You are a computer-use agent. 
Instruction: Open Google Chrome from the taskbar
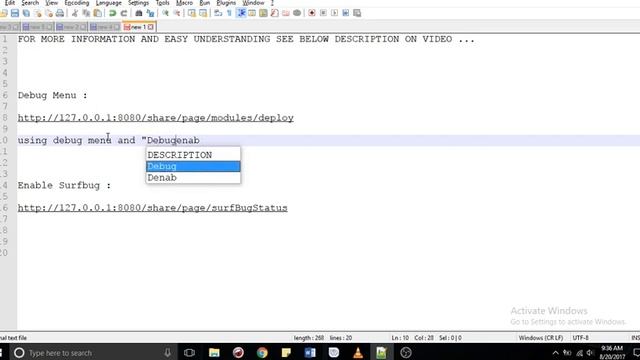pyautogui.click(x=262, y=353)
